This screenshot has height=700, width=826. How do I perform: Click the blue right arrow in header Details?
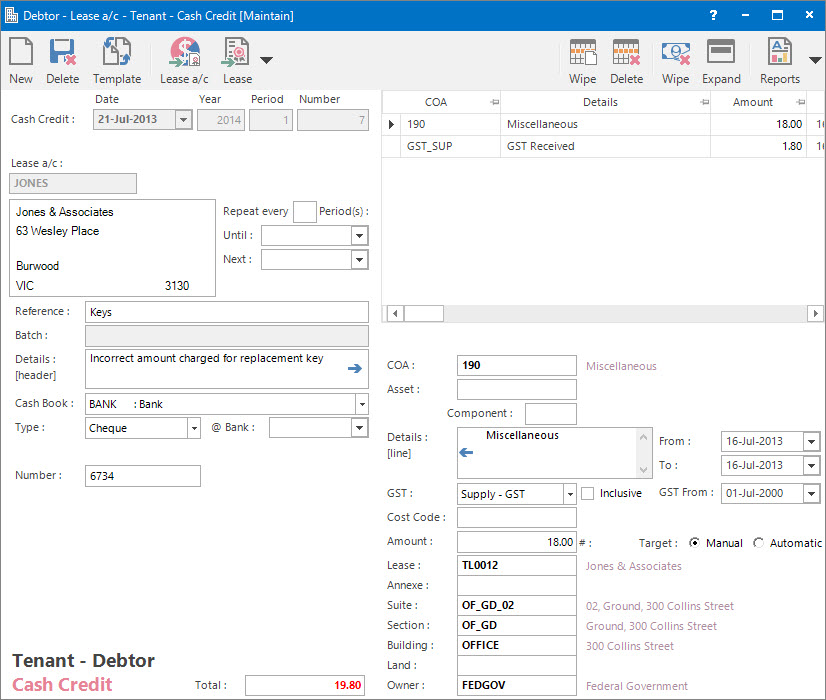[x=355, y=368]
